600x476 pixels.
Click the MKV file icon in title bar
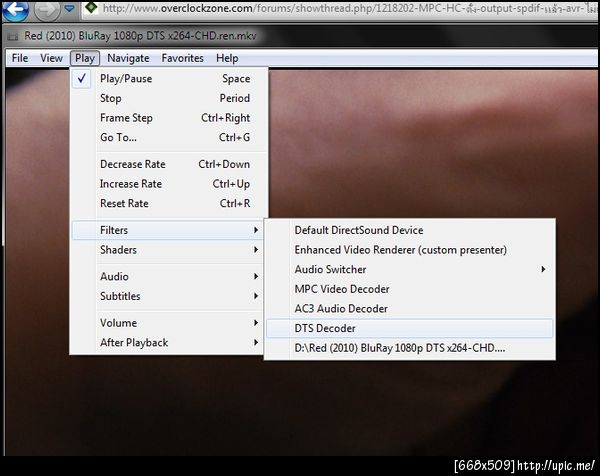13,36
